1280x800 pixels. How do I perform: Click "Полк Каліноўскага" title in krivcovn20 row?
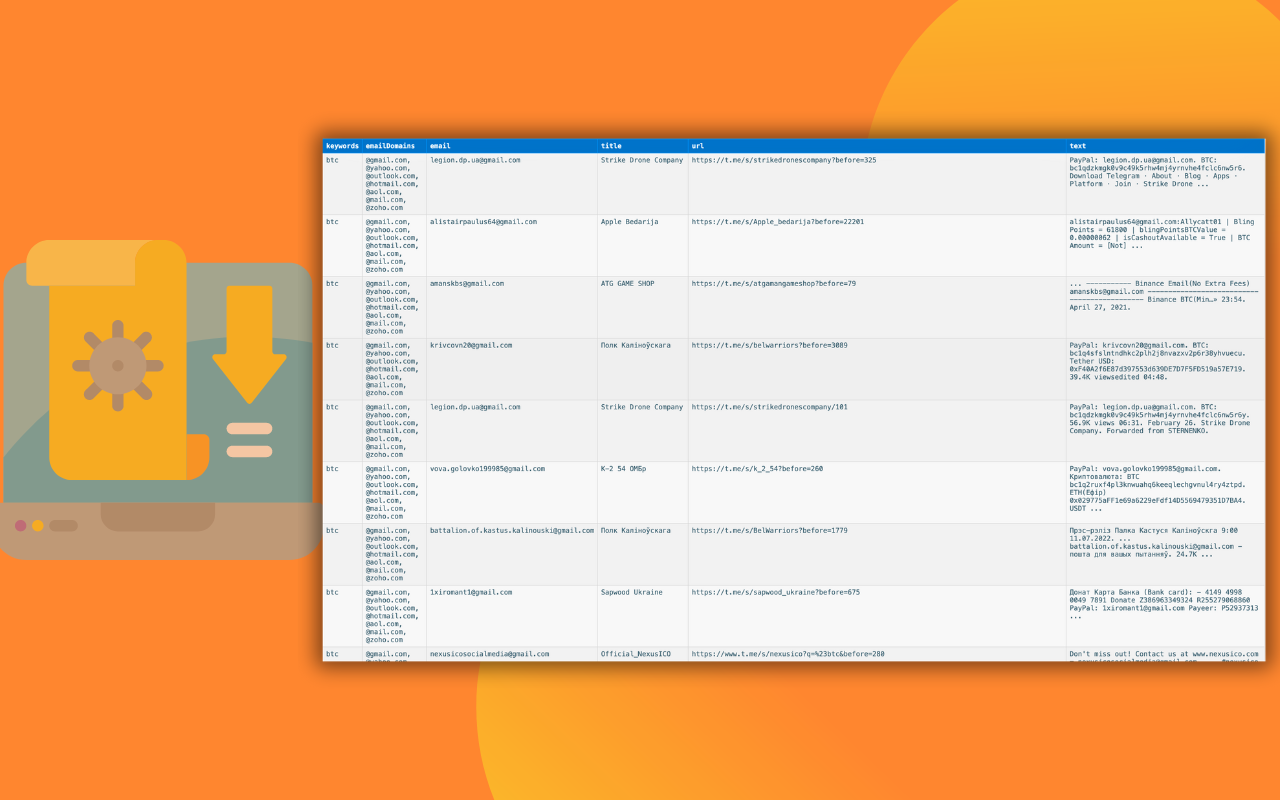[x=635, y=346]
